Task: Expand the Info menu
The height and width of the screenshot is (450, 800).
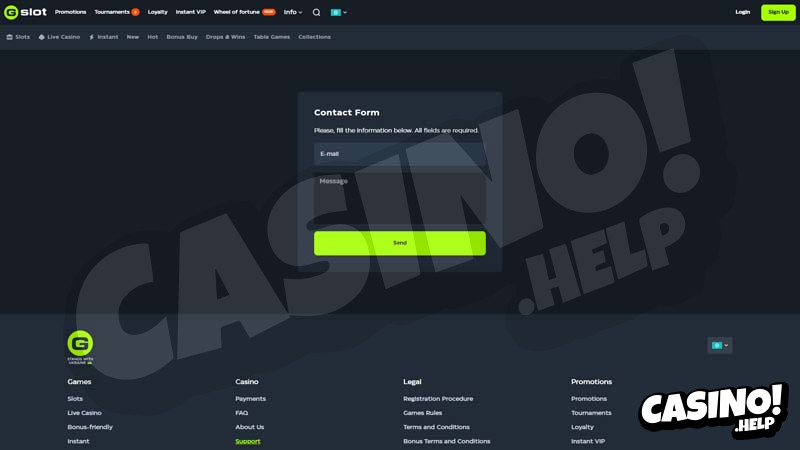Action: (293, 12)
